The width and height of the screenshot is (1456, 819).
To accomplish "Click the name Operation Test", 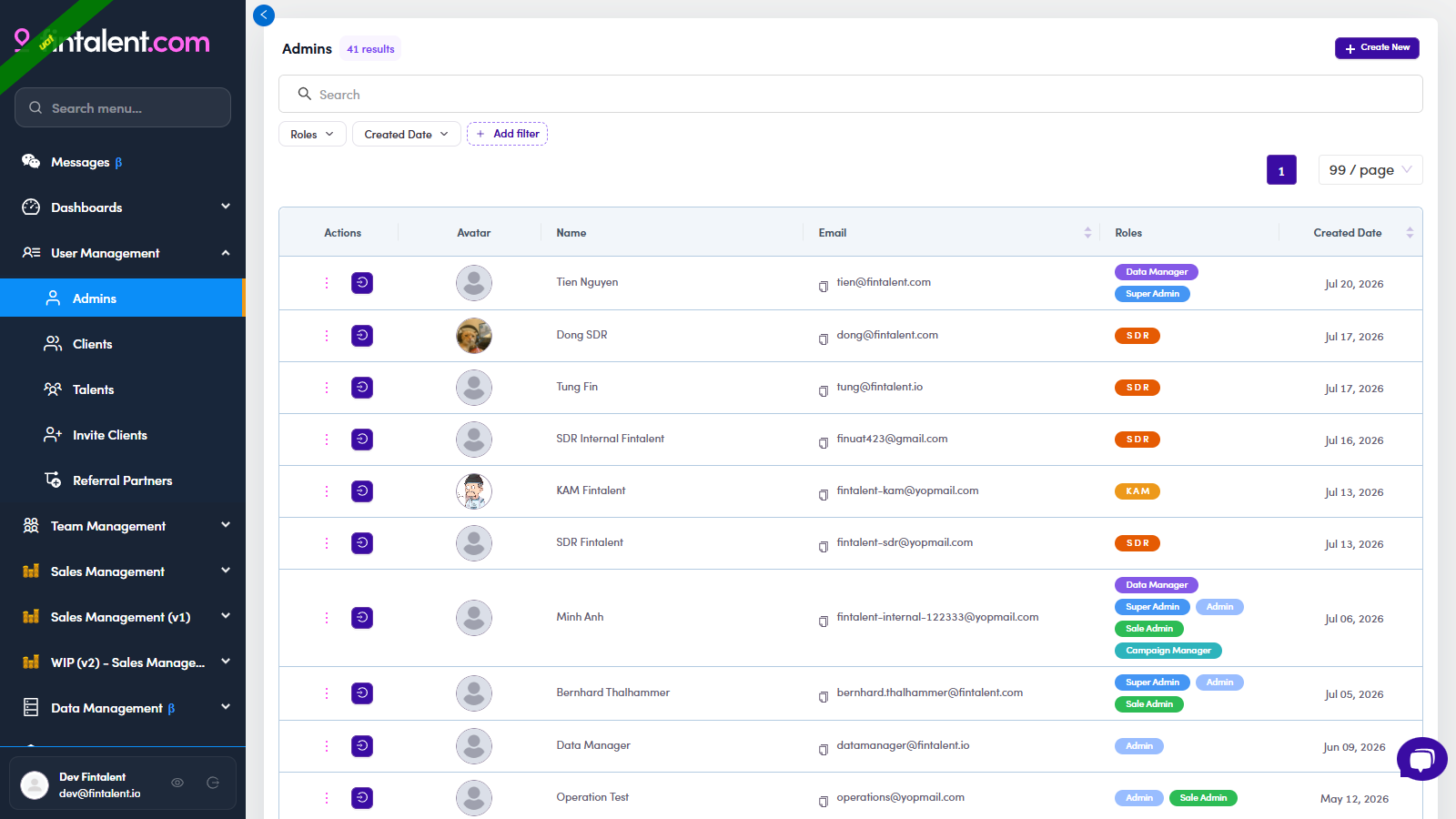I will click(592, 797).
